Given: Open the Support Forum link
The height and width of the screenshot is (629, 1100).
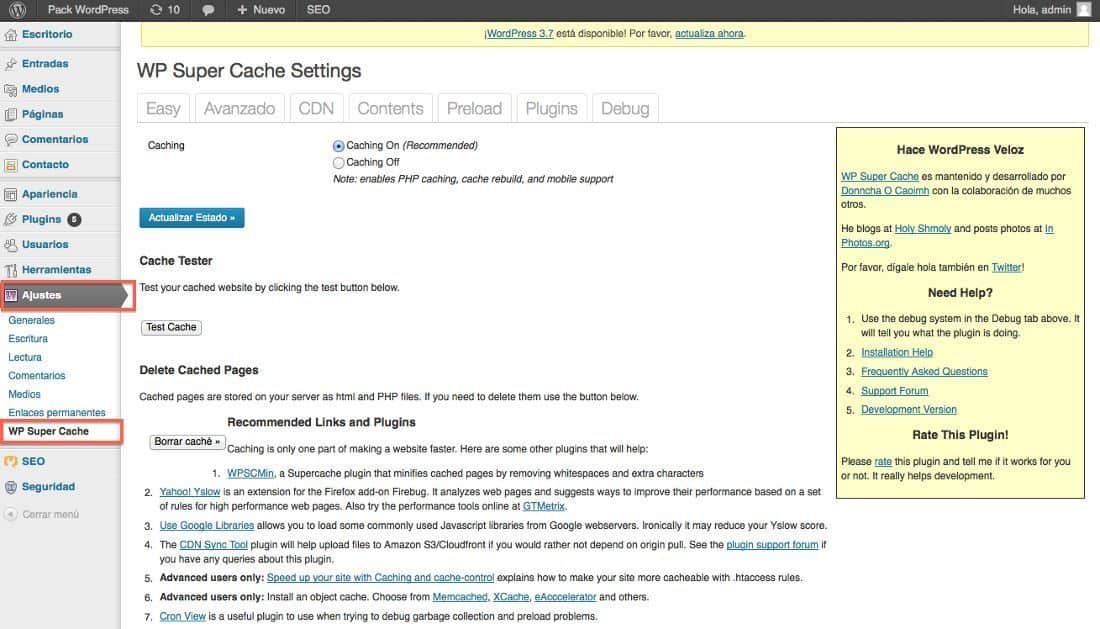Looking at the screenshot, I should (x=894, y=391).
